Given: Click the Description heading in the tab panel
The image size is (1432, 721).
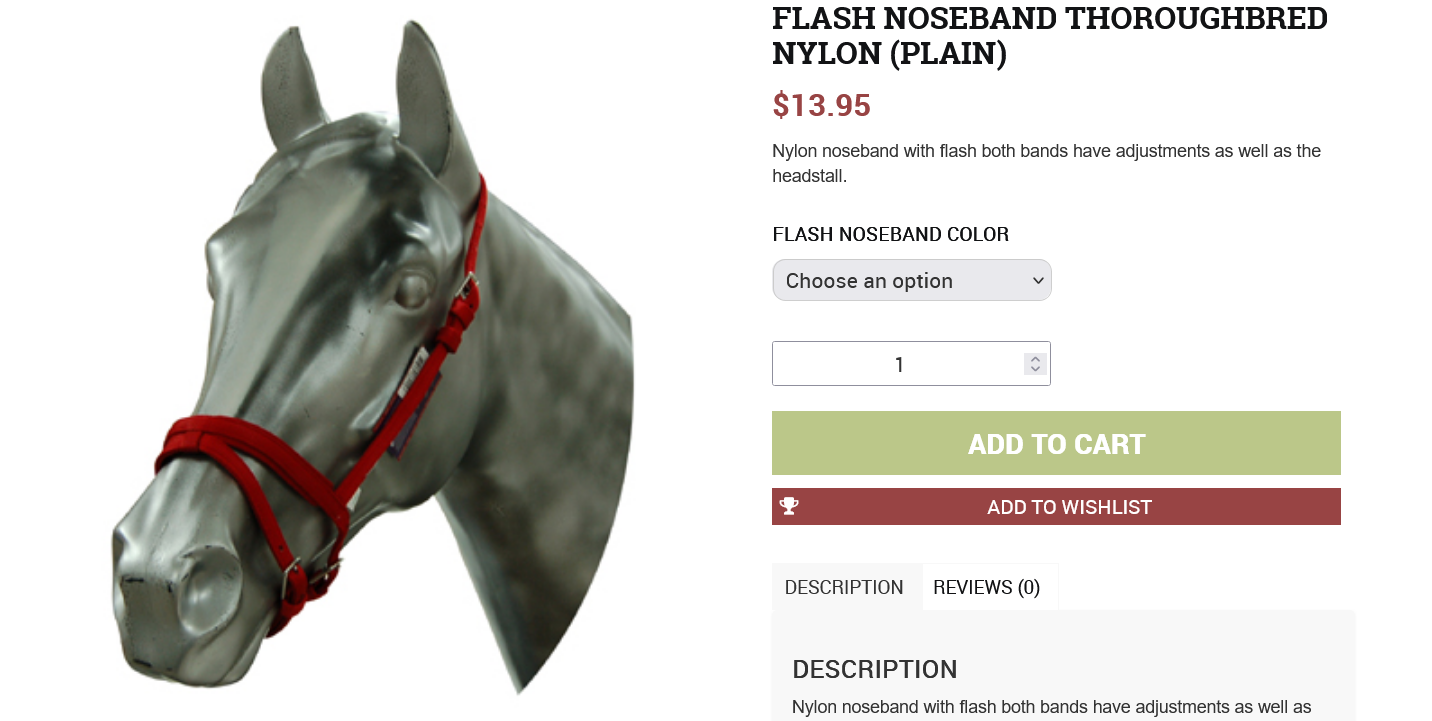Looking at the screenshot, I should click(874, 669).
